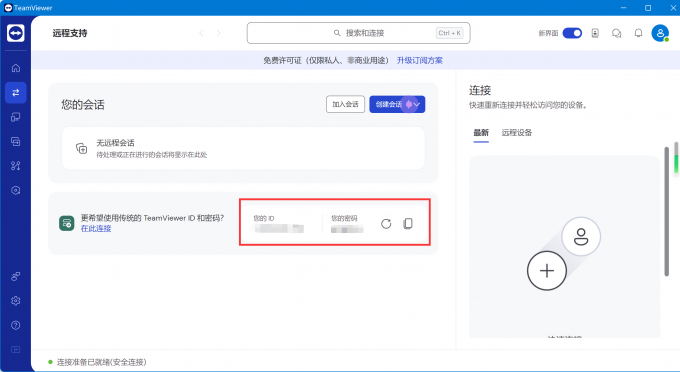
Task: Copy ID and password with clipboard icon
Action: click(x=408, y=223)
